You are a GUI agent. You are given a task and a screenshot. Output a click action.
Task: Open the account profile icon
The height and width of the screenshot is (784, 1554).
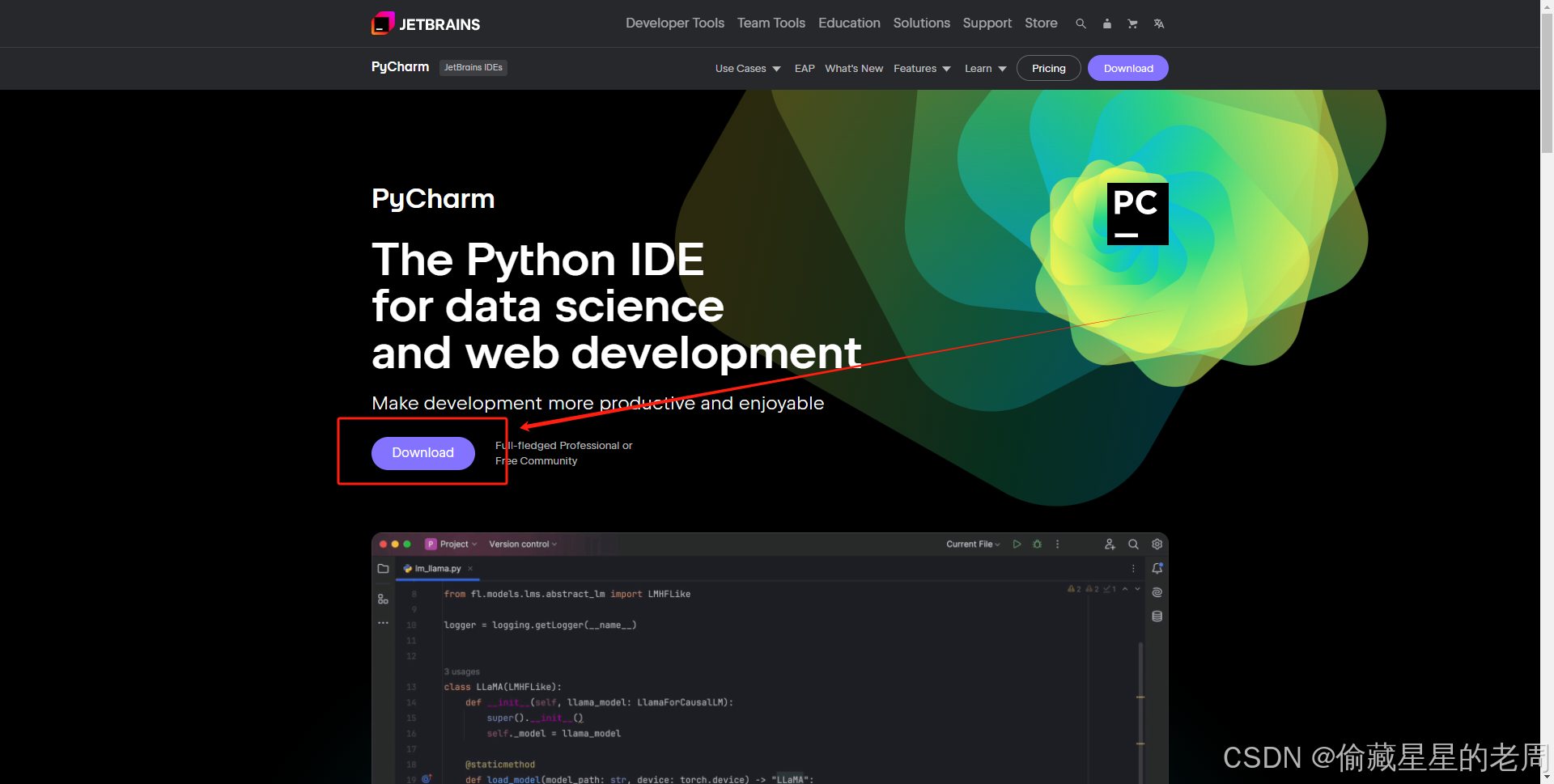click(x=1107, y=23)
